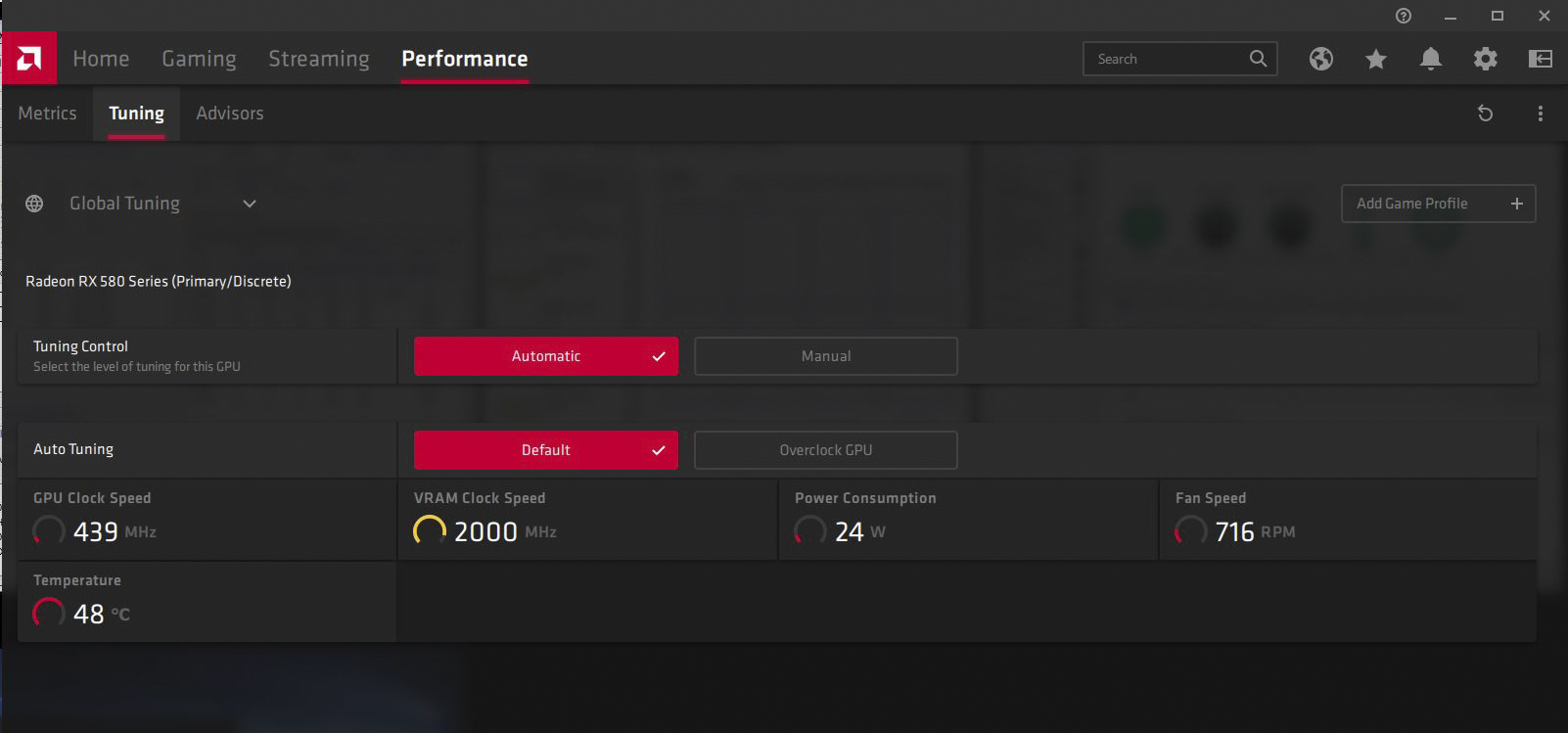Click the Temperature gauge
The height and width of the screenshot is (733, 1568).
point(48,614)
